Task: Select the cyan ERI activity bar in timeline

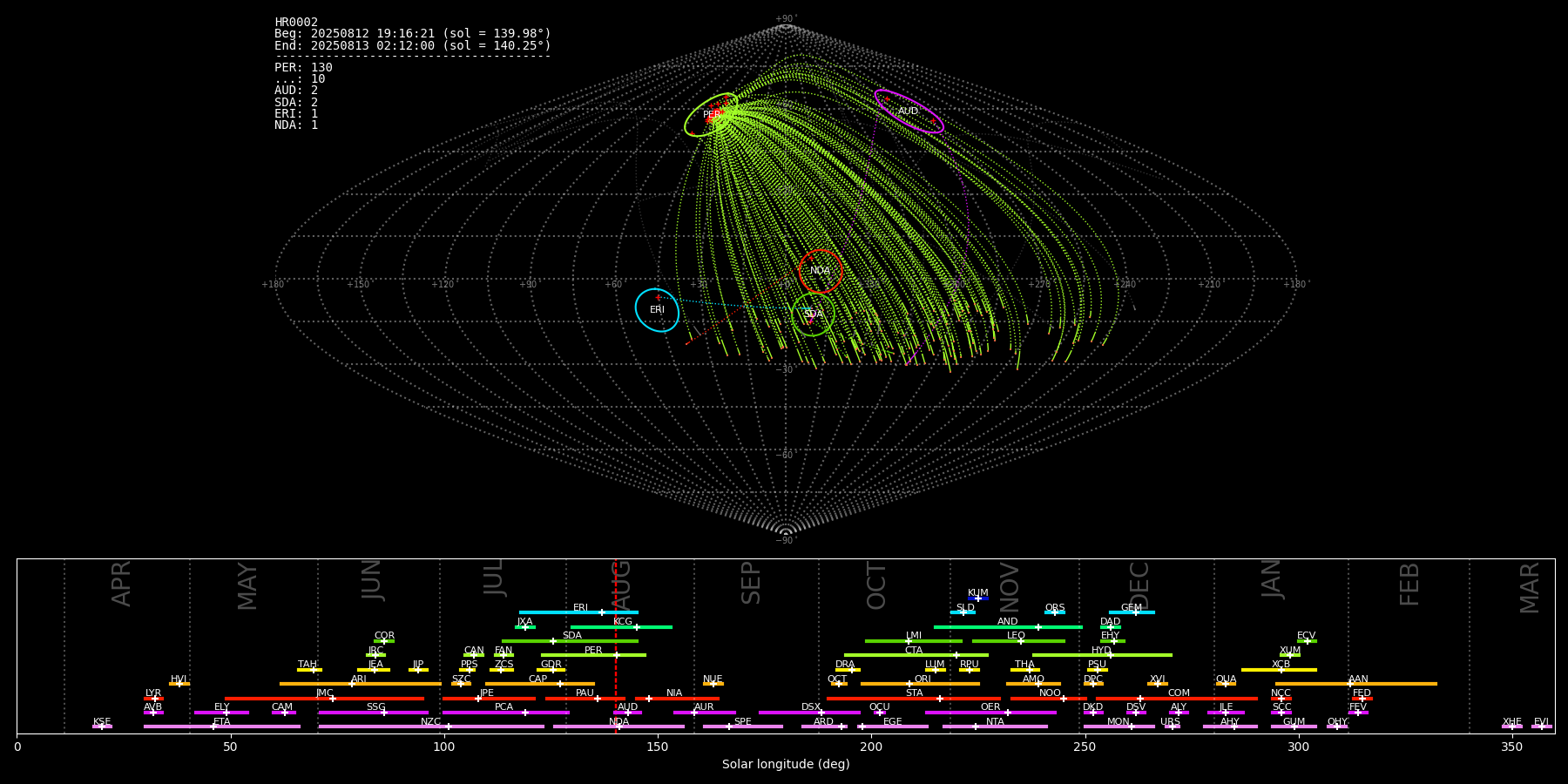Action: pyautogui.click(x=578, y=612)
